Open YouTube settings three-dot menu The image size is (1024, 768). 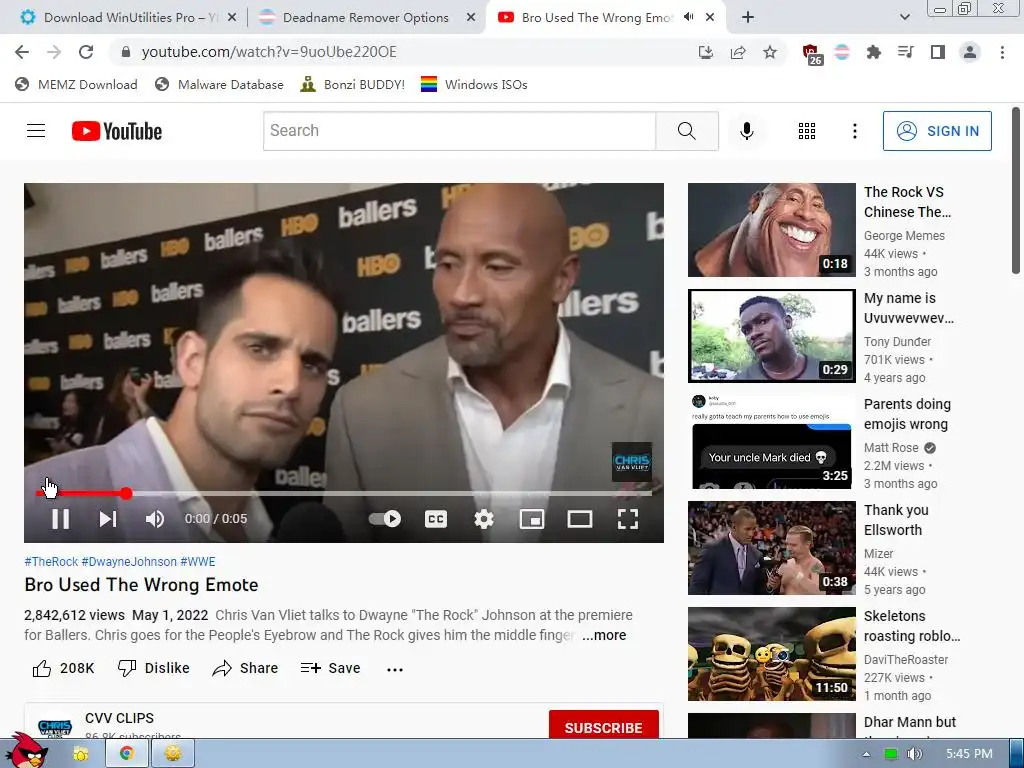tap(854, 131)
